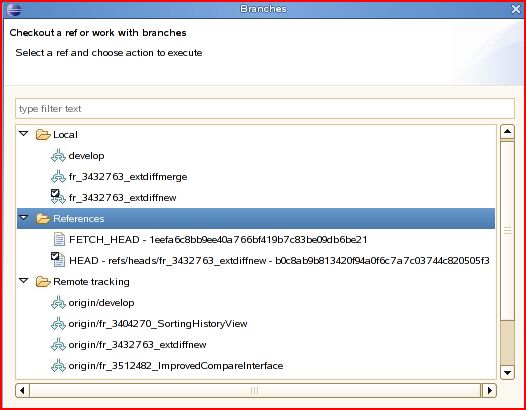Click the HEAD reference file icon

coord(58,260)
